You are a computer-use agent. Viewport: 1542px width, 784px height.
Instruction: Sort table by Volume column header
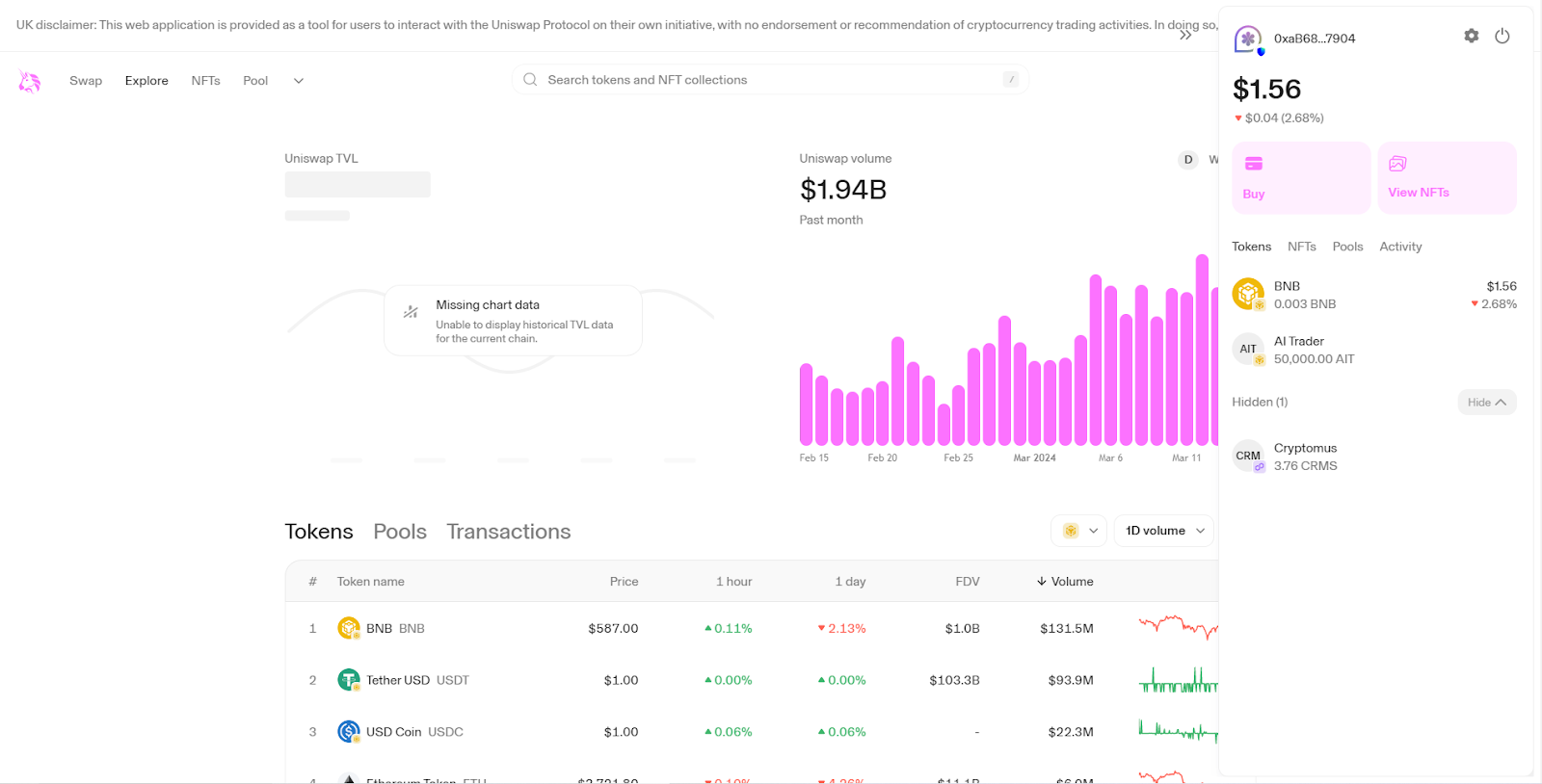point(1065,582)
